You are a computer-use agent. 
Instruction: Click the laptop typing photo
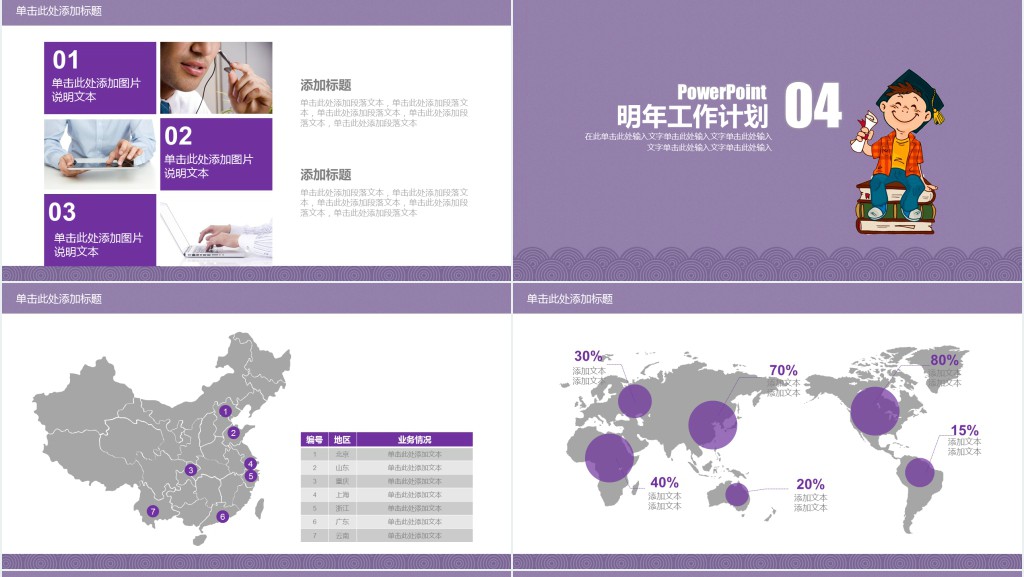(x=216, y=230)
